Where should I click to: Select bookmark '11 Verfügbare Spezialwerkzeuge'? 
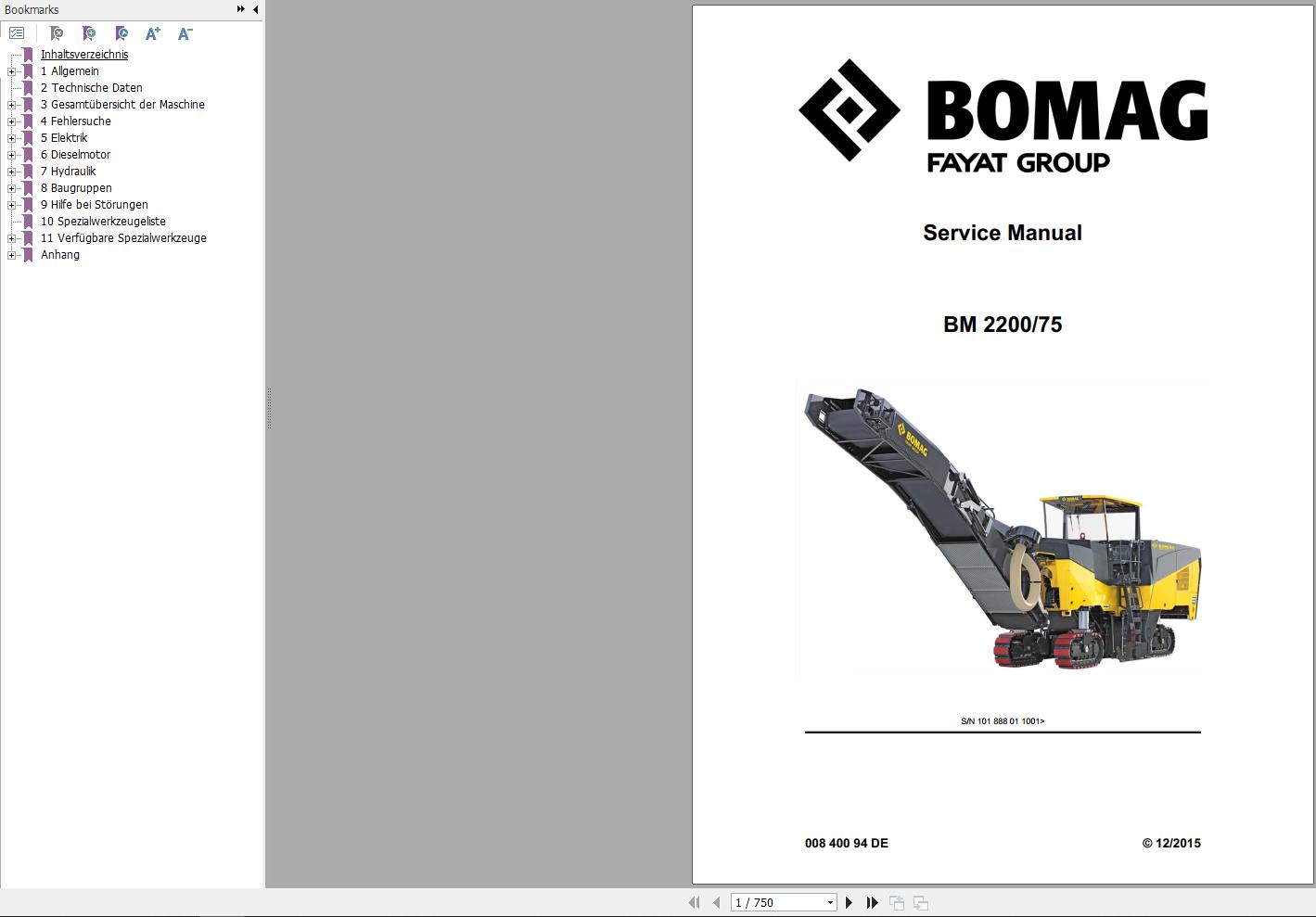123,238
